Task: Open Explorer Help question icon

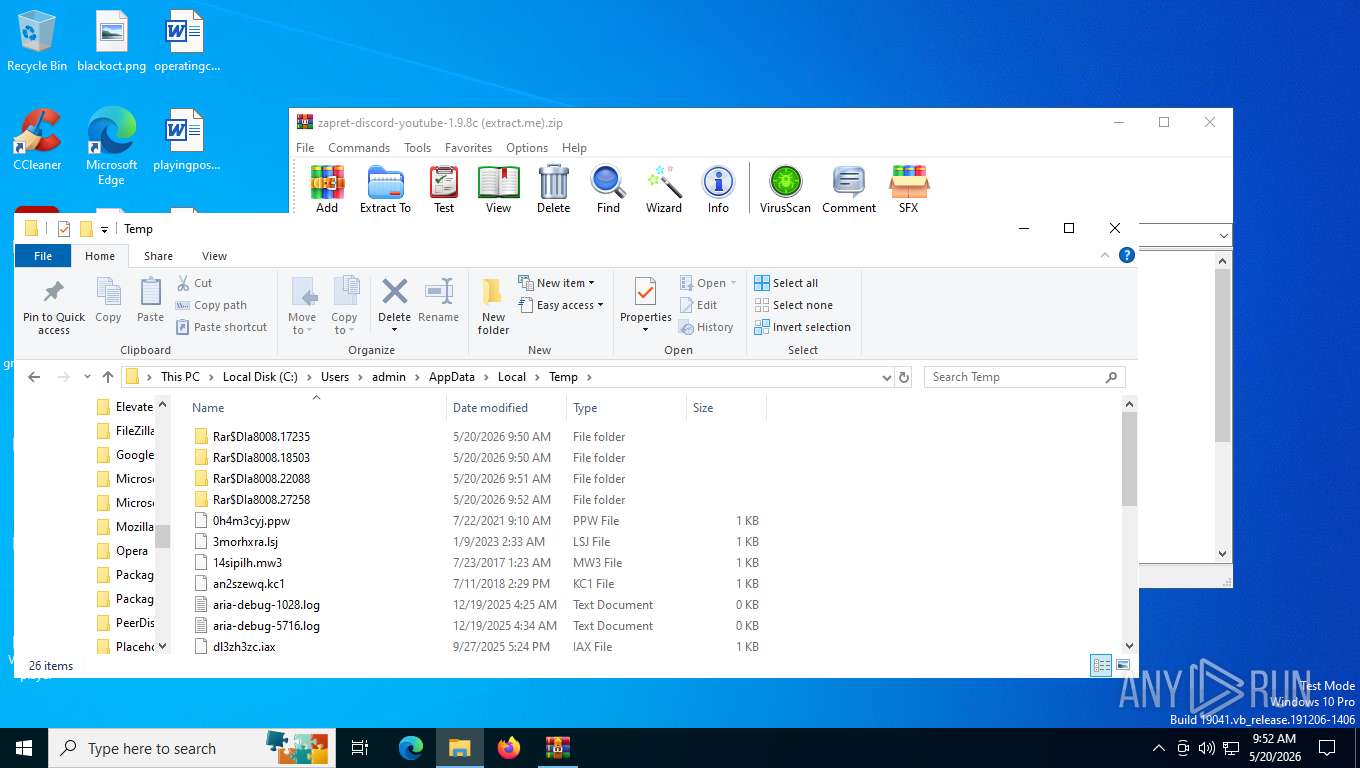Action: [x=1127, y=255]
